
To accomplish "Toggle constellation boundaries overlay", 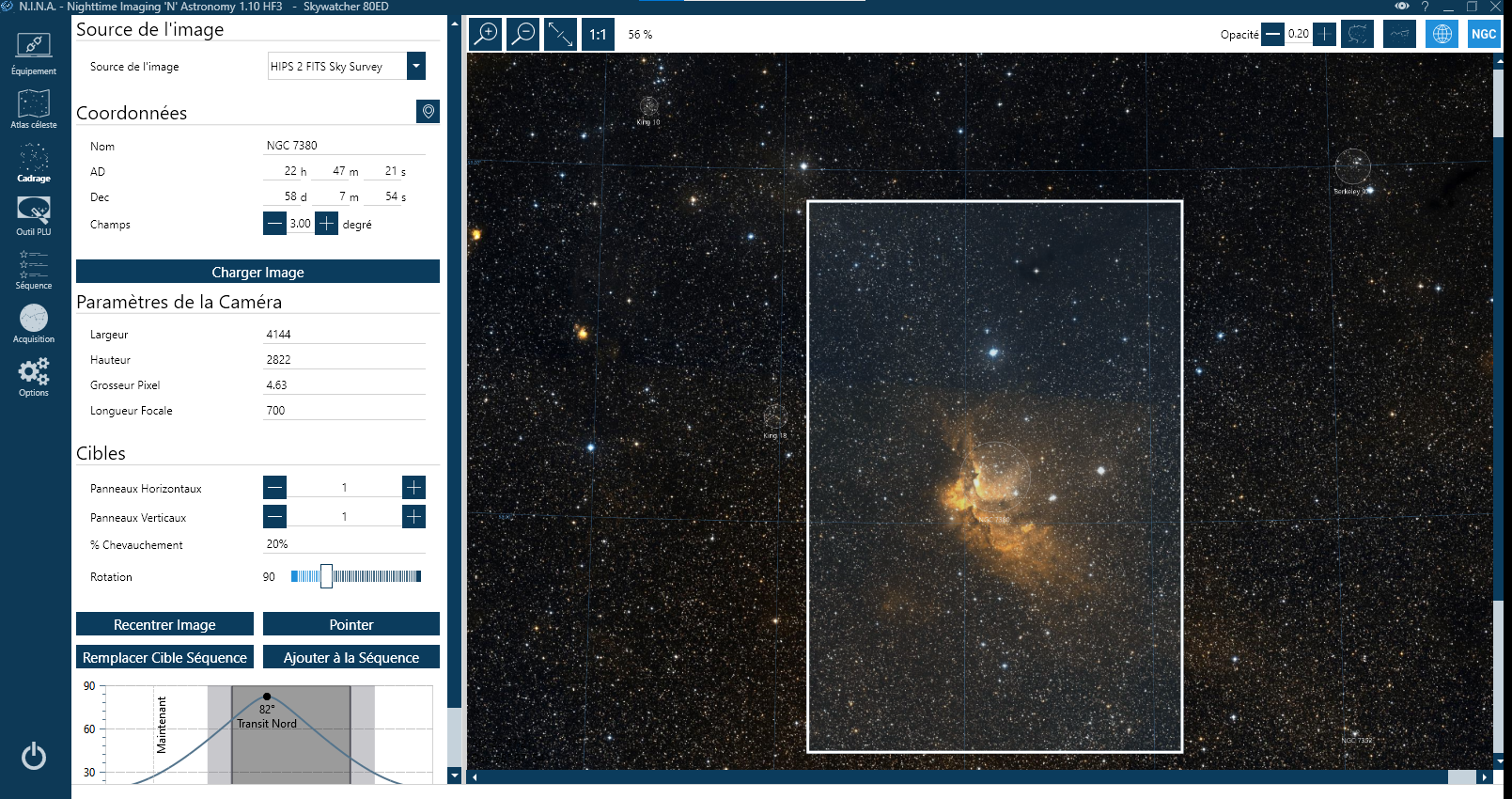I will click(x=1358, y=34).
